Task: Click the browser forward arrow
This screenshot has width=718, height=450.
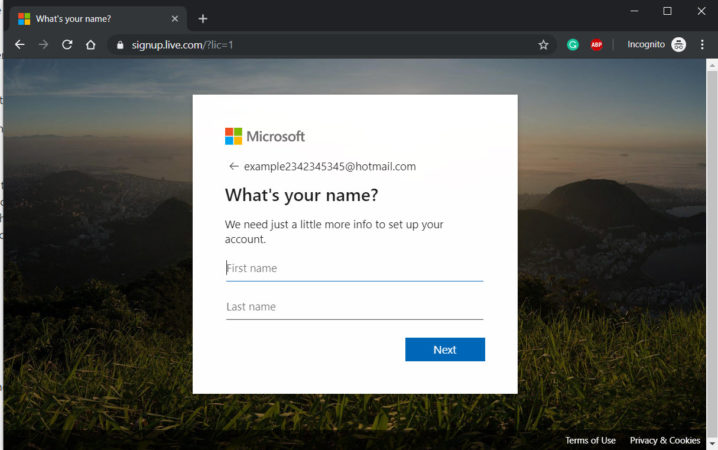Action: coord(44,44)
